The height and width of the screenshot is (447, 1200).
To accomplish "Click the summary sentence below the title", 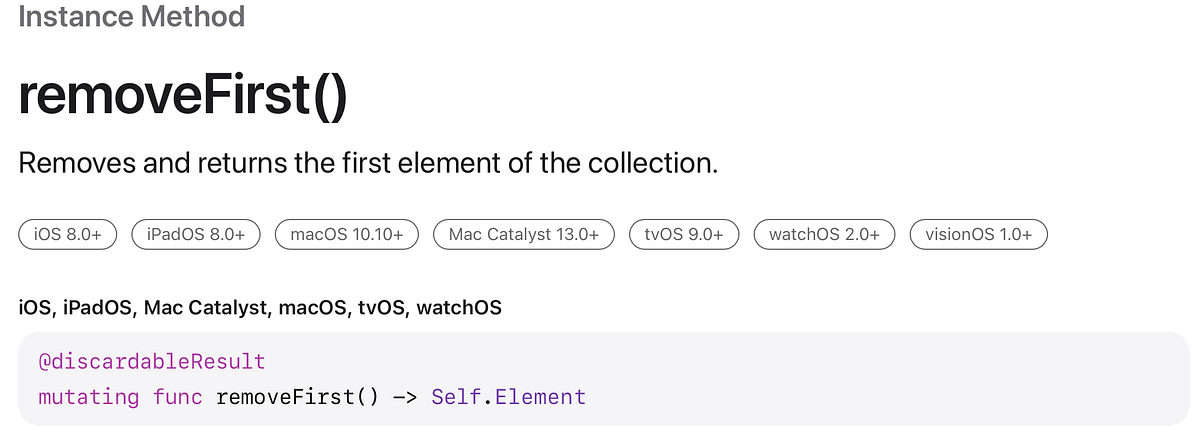I will (368, 163).
